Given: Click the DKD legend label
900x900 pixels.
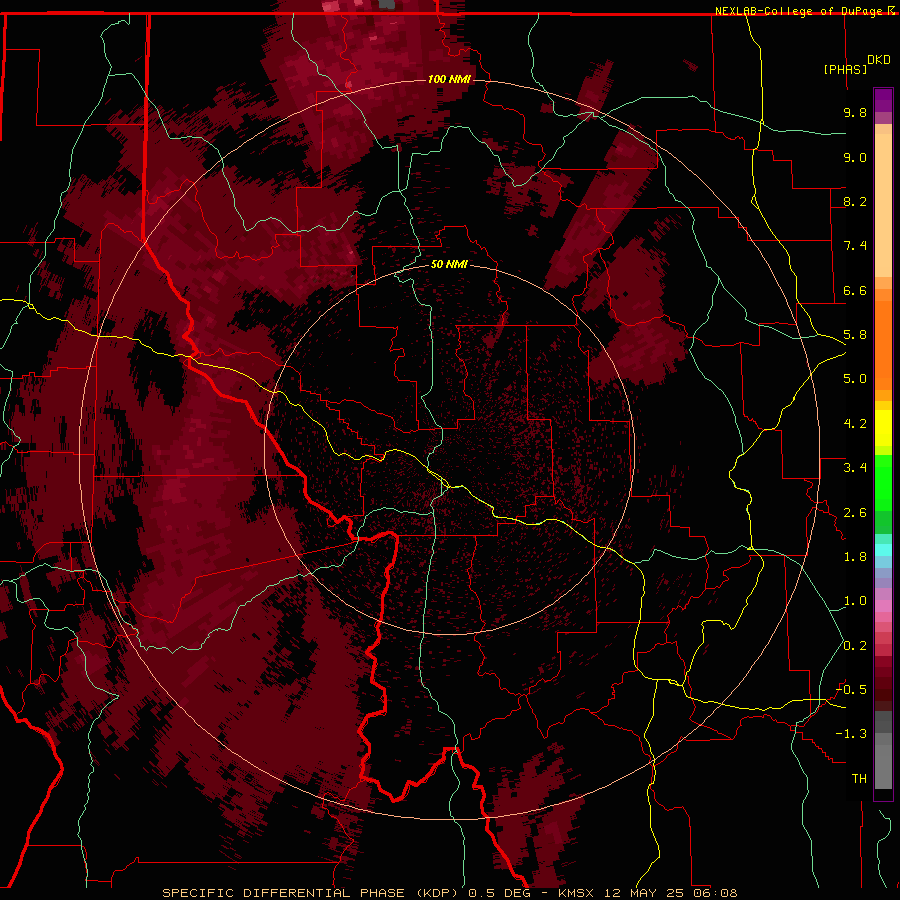Looking at the screenshot, I should pyautogui.click(x=878, y=60).
